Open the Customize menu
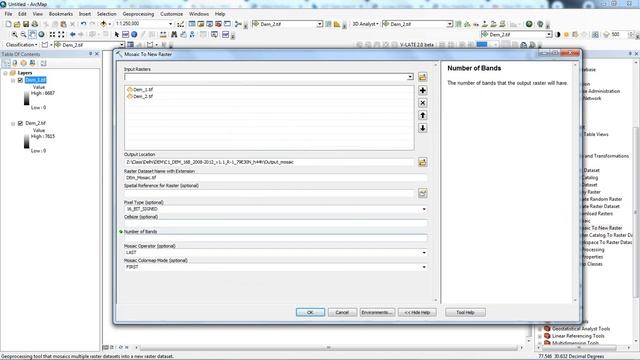 pyautogui.click(x=171, y=14)
